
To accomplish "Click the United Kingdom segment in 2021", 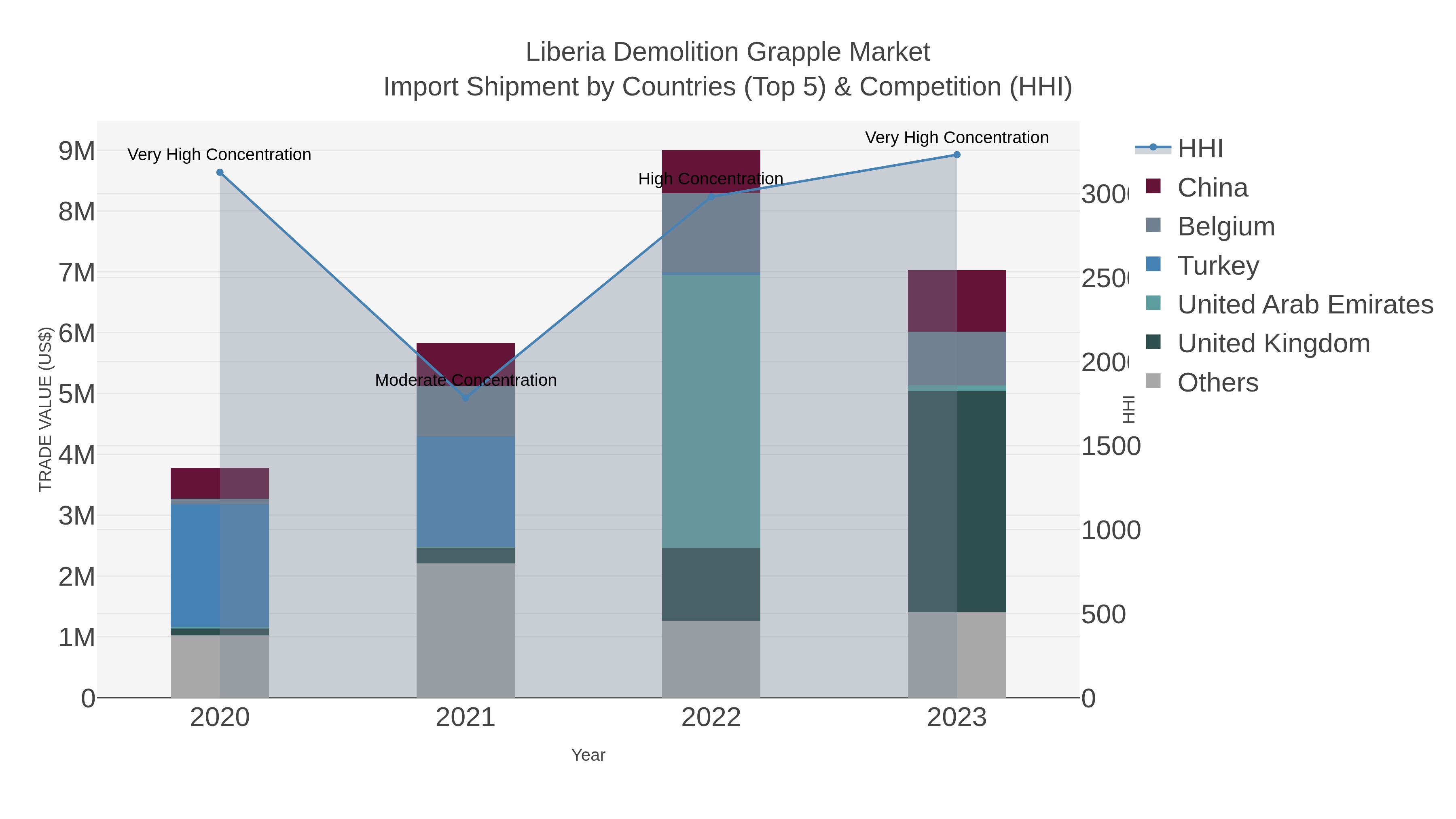I will (466, 555).
